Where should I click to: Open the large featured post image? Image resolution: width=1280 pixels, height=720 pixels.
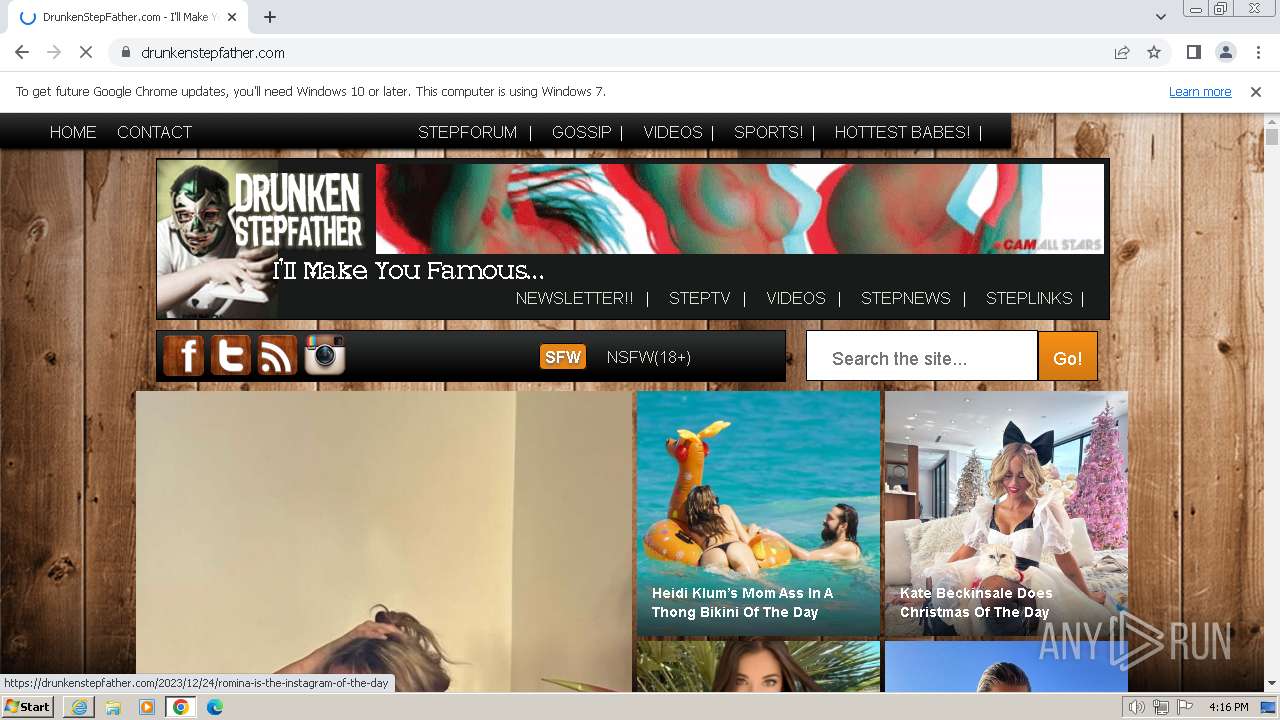click(x=384, y=541)
